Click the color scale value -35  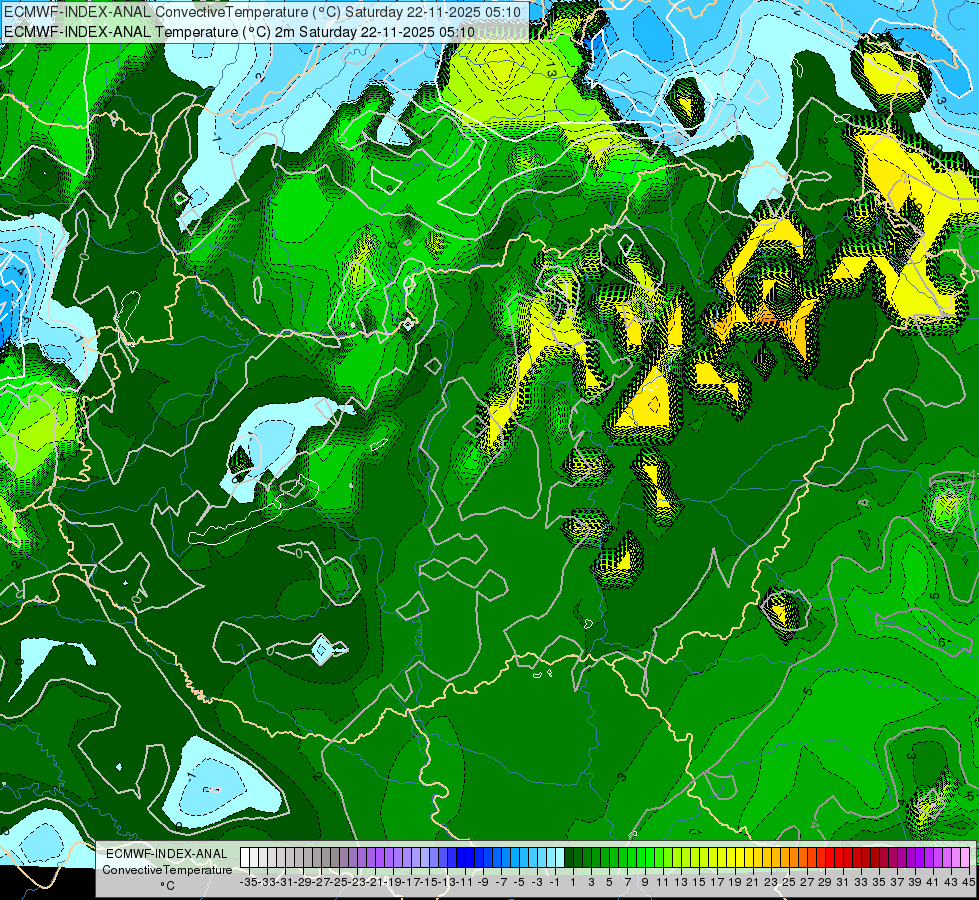[x=249, y=882]
